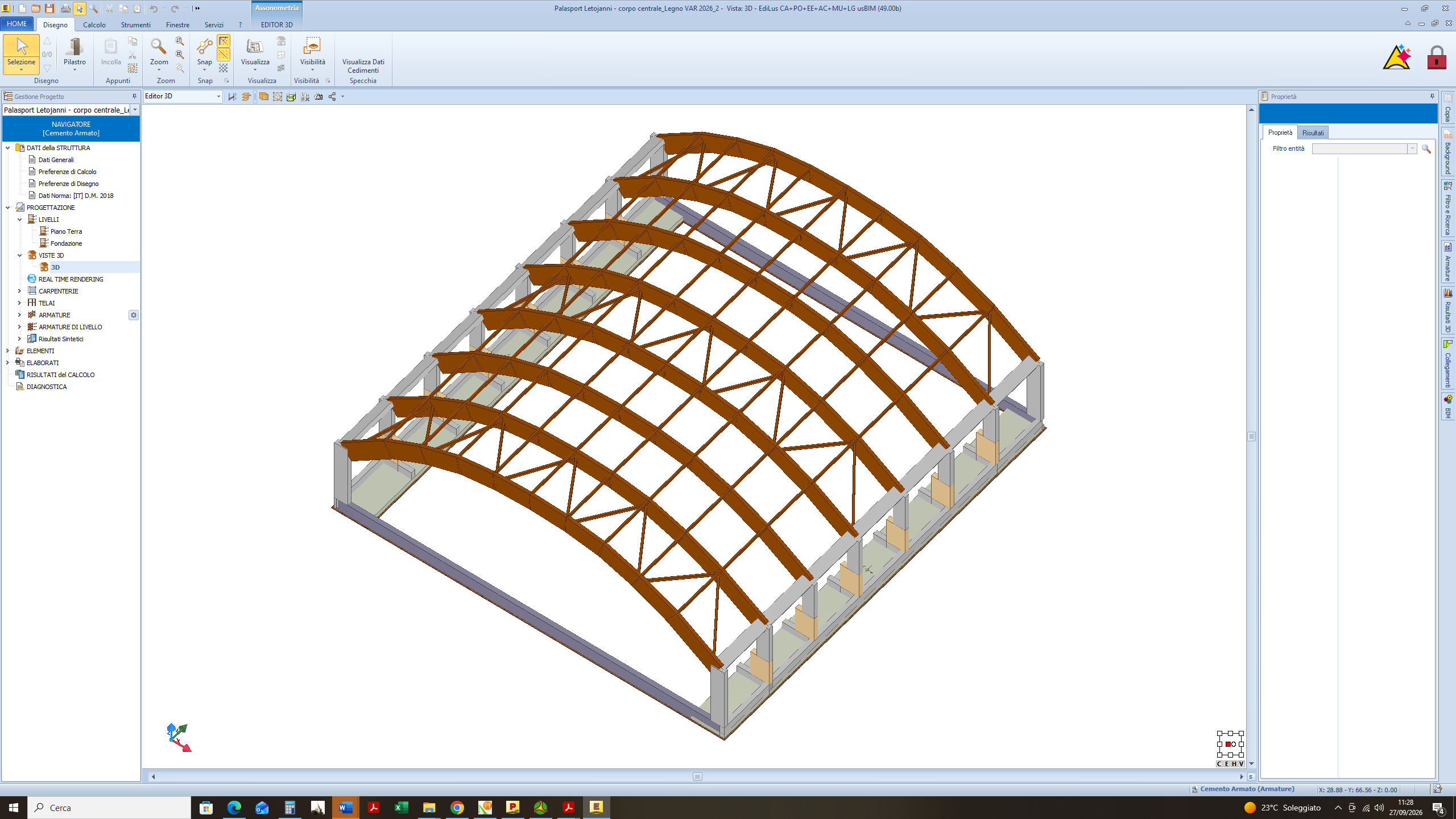Viewport: 1456px width, 819px height.
Task: Undo the last action
Action: tap(154, 9)
